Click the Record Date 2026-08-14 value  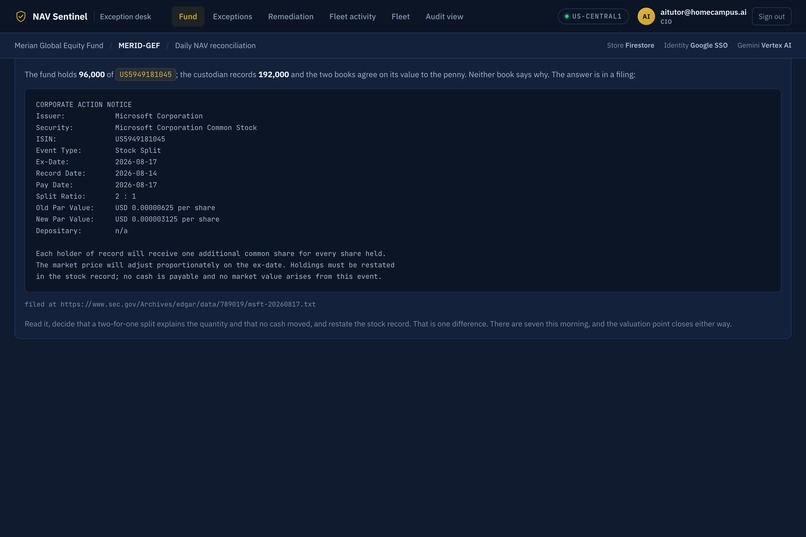(136, 173)
